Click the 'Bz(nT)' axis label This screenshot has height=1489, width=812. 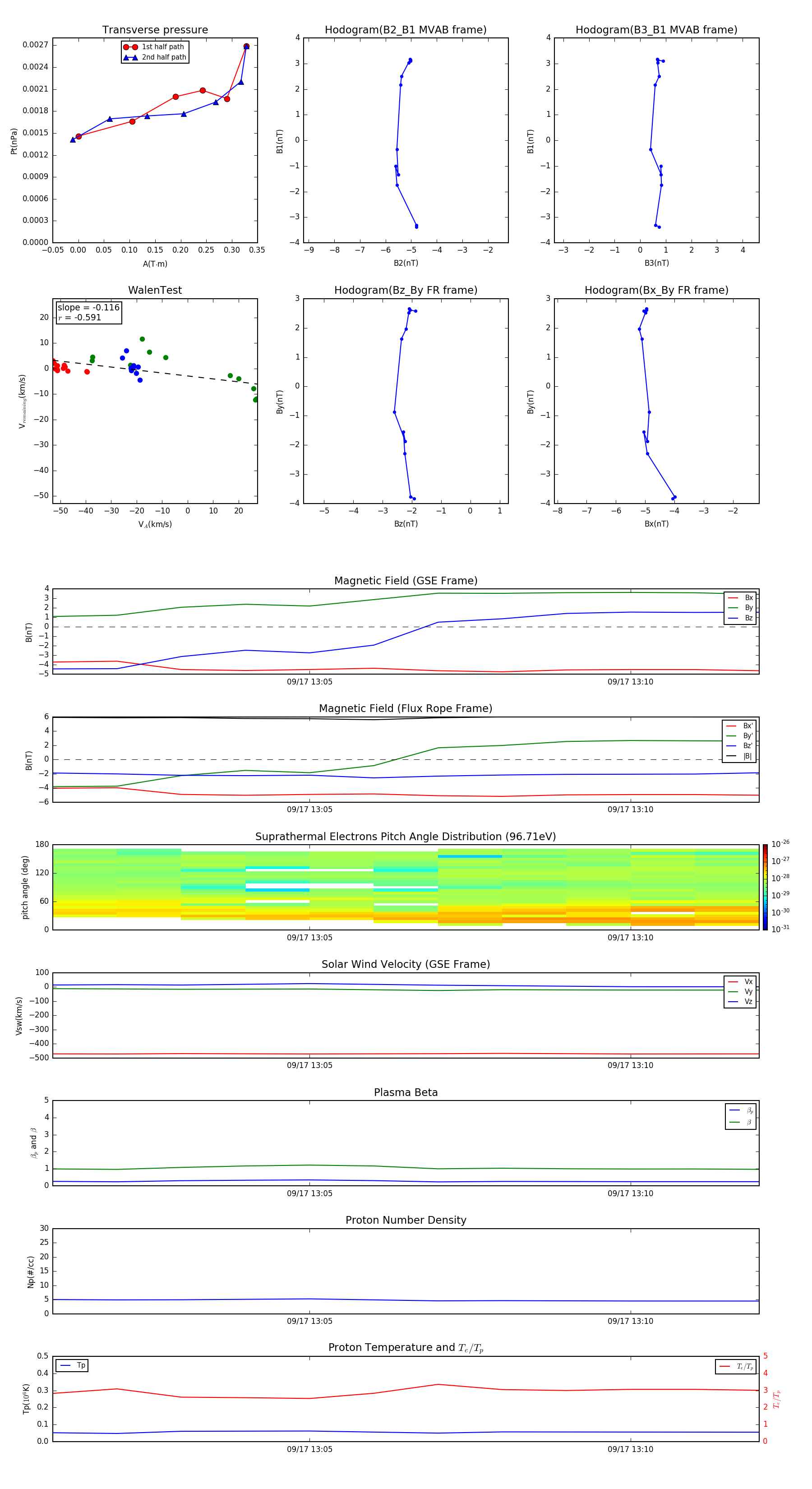pyautogui.click(x=406, y=524)
